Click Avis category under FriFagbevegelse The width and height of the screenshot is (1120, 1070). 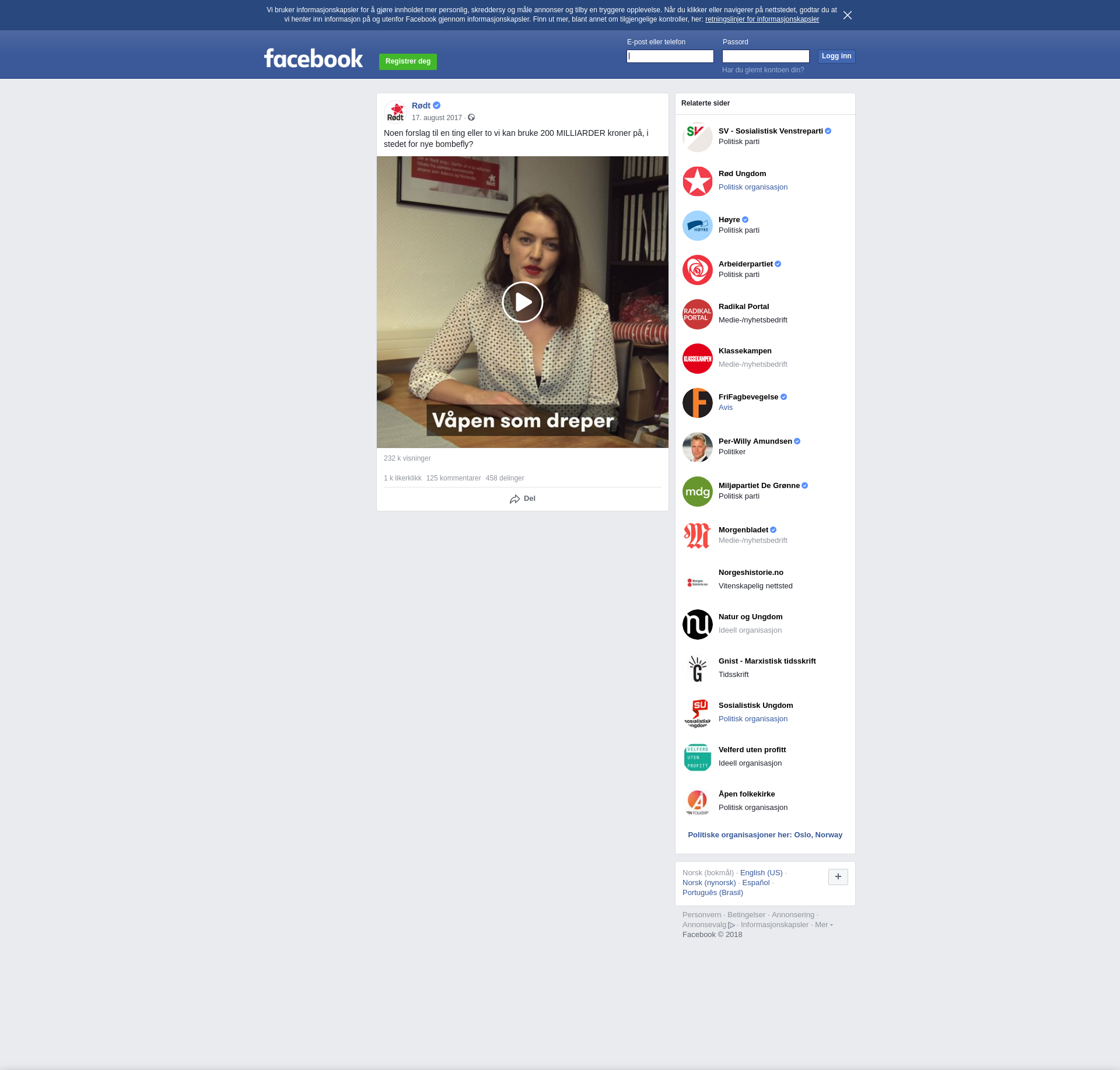click(x=726, y=408)
